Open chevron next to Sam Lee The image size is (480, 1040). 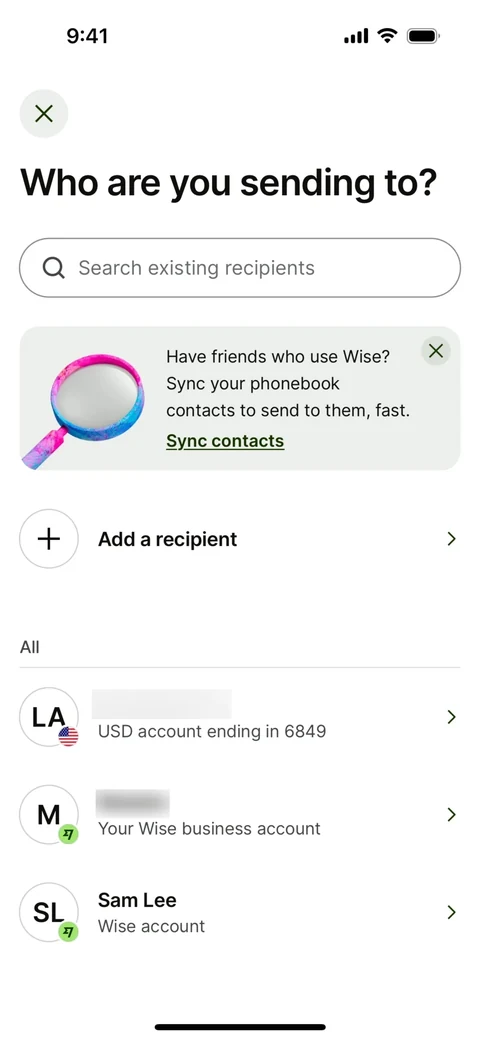pyautogui.click(x=451, y=912)
